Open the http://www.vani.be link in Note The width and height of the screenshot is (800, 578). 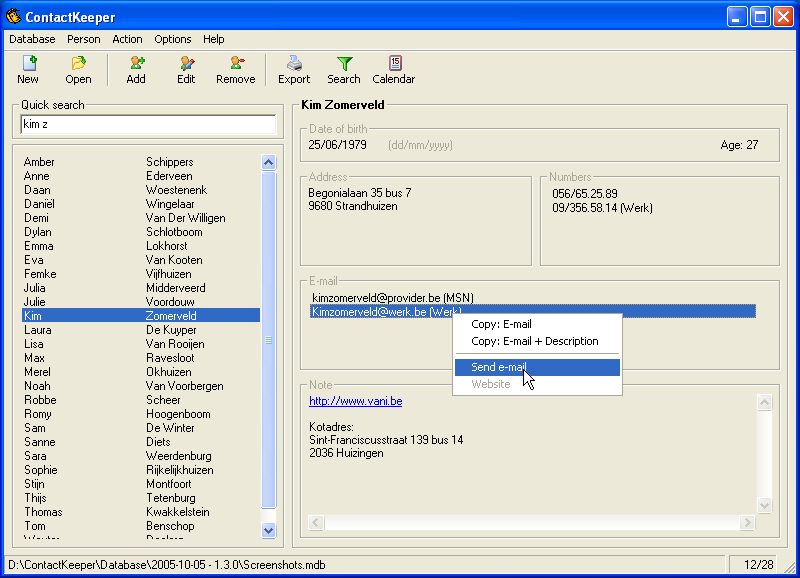tap(355, 401)
